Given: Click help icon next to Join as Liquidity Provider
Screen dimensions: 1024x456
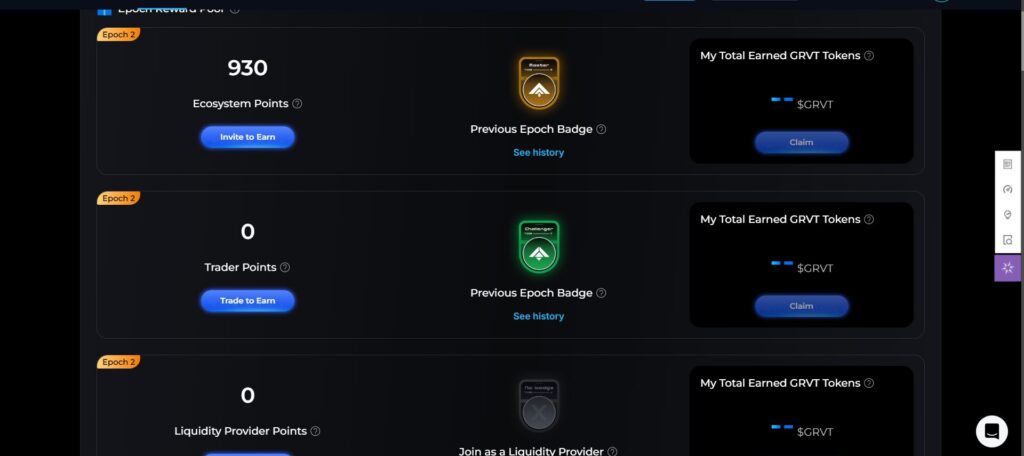Looking at the screenshot, I should coord(612,451).
